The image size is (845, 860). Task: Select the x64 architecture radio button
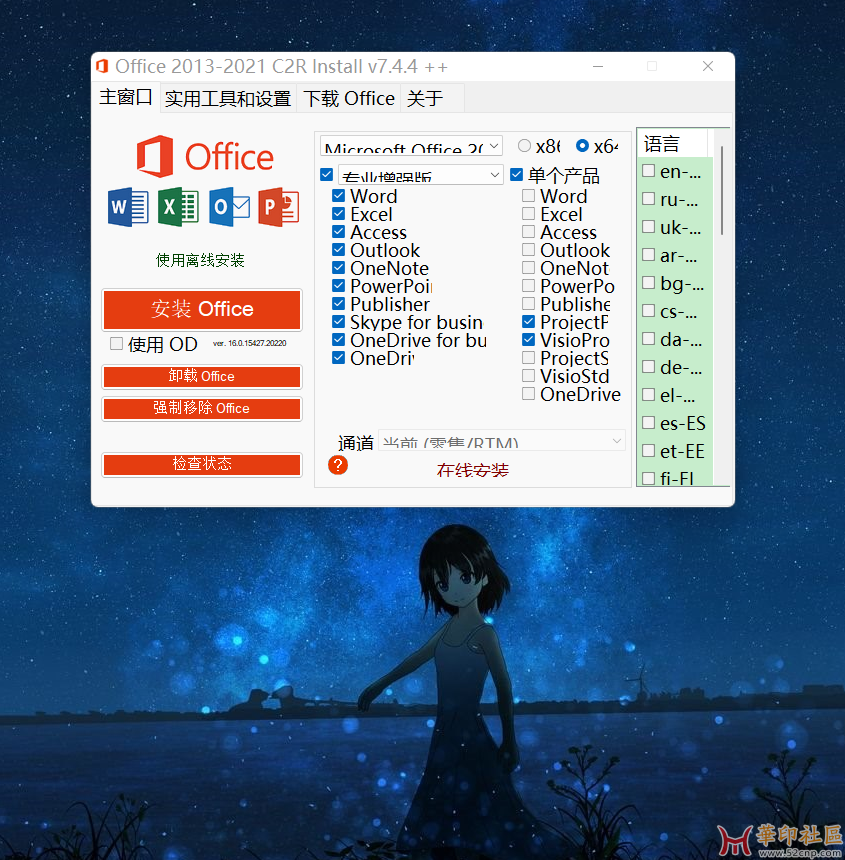[582, 146]
